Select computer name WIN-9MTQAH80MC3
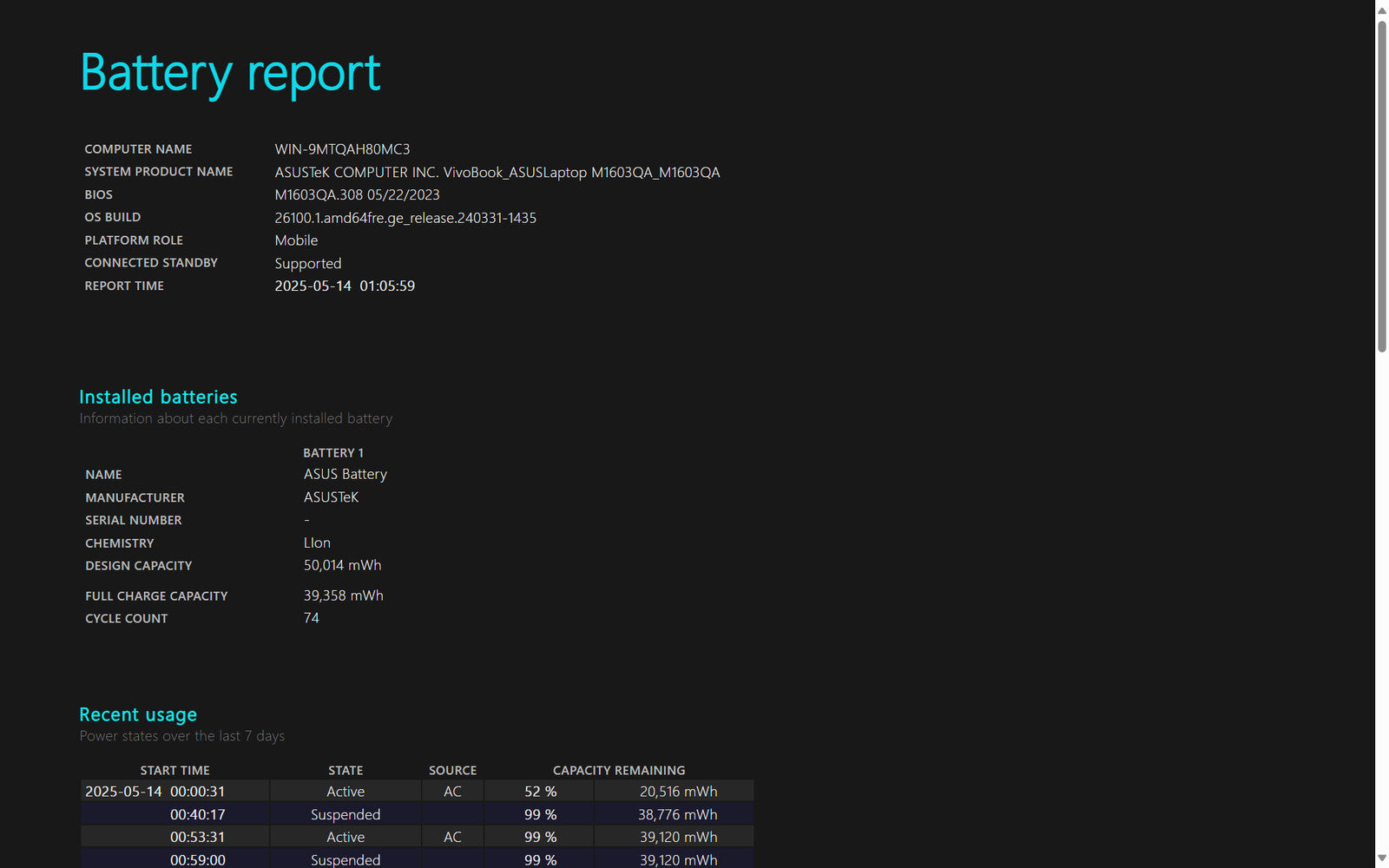1389x868 pixels. [x=342, y=149]
